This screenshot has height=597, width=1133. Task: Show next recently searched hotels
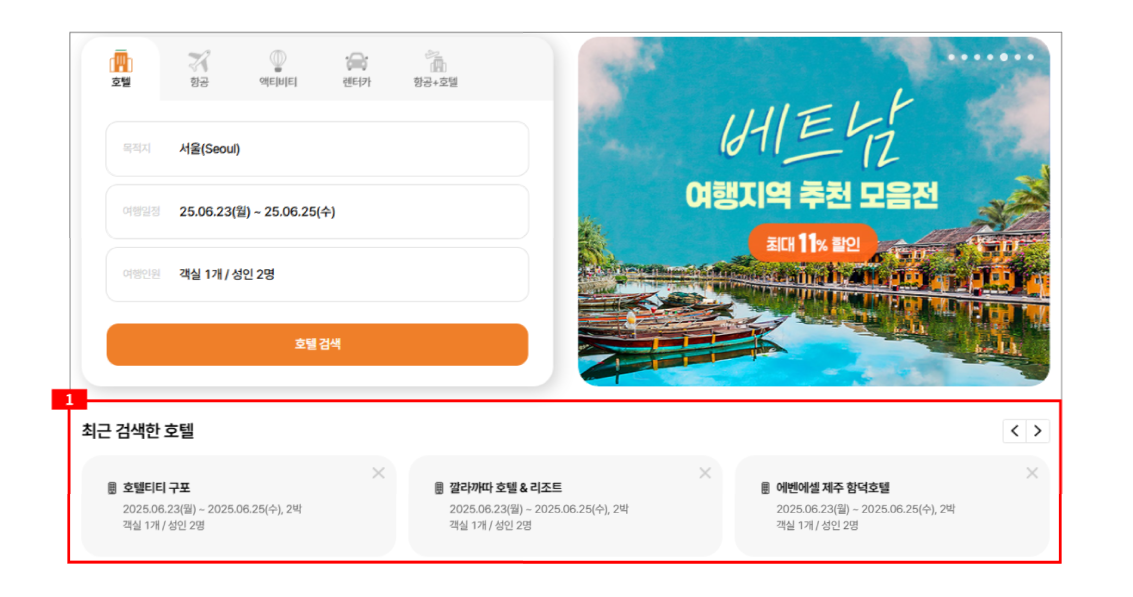[1038, 431]
